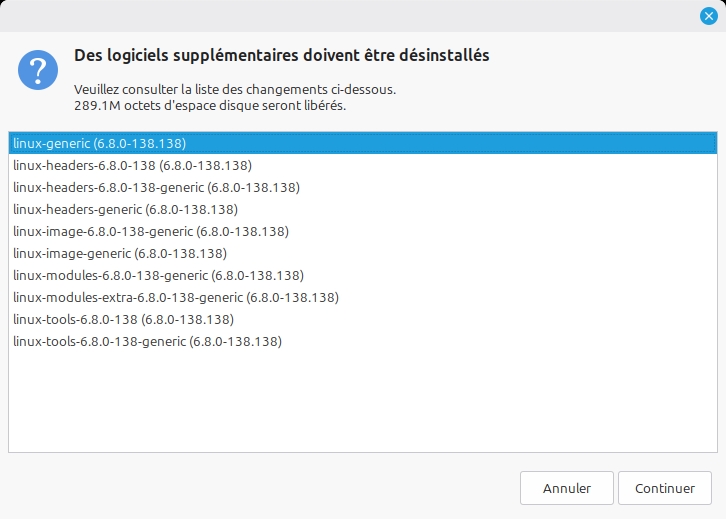Choose linux-tools-6.8.0-138-generic in the list
Screen dimensions: 726x519
(x=363, y=341)
